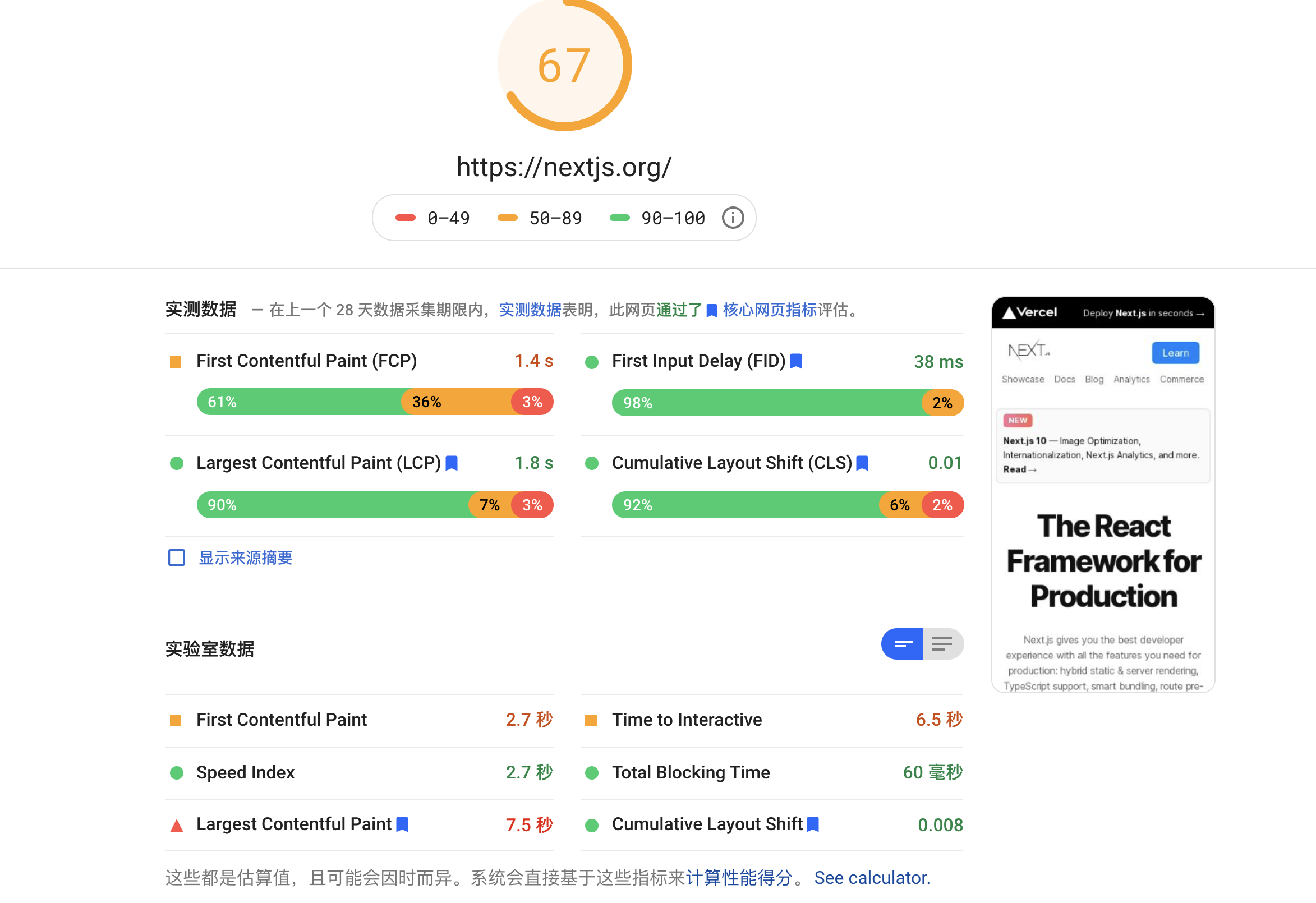This screenshot has height=903, width=1316.
Task: Click green circle icon for FID
Action: tap(592, 362)
